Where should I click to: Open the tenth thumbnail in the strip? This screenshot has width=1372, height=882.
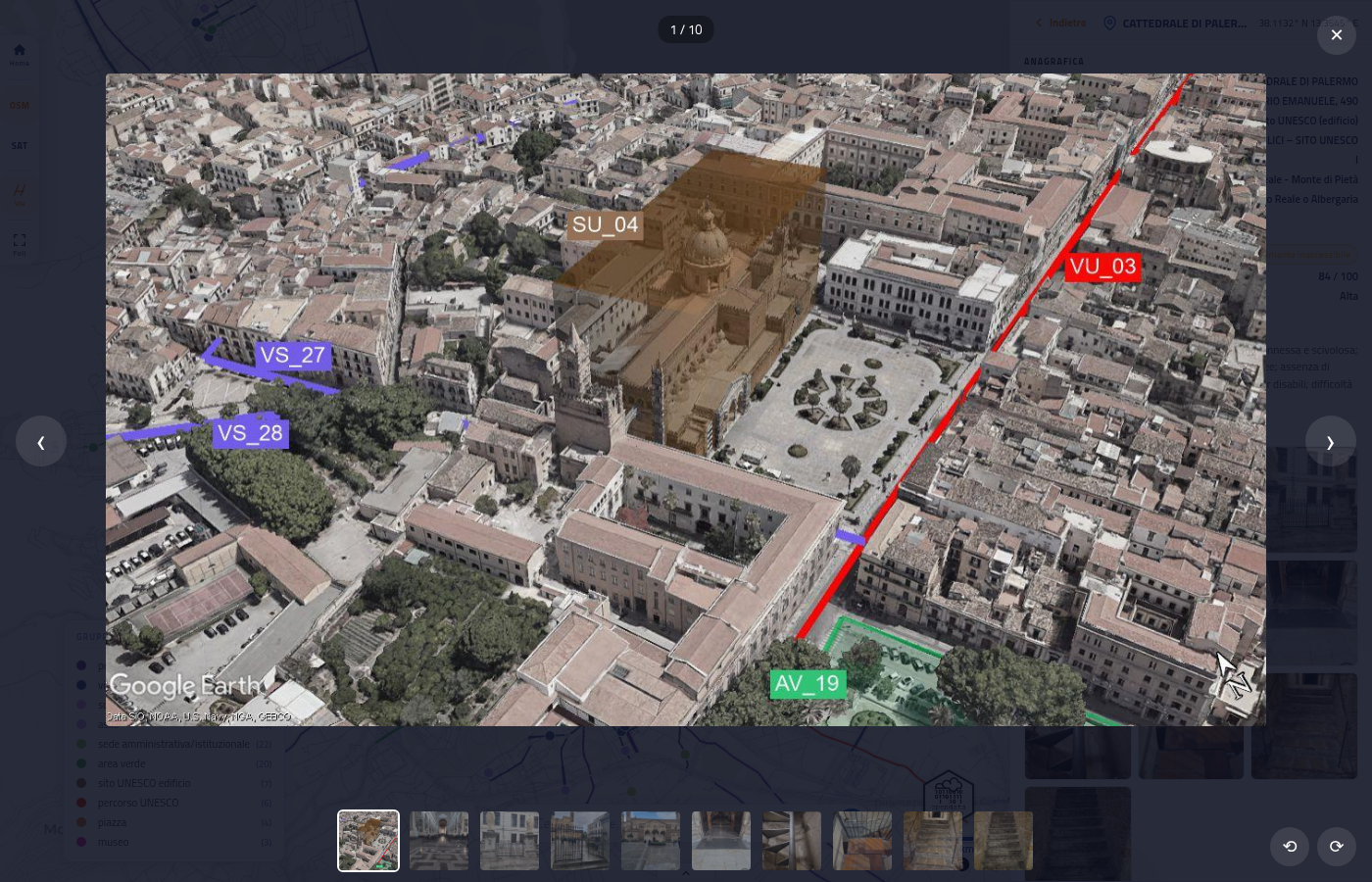(x=1004, y=841)
